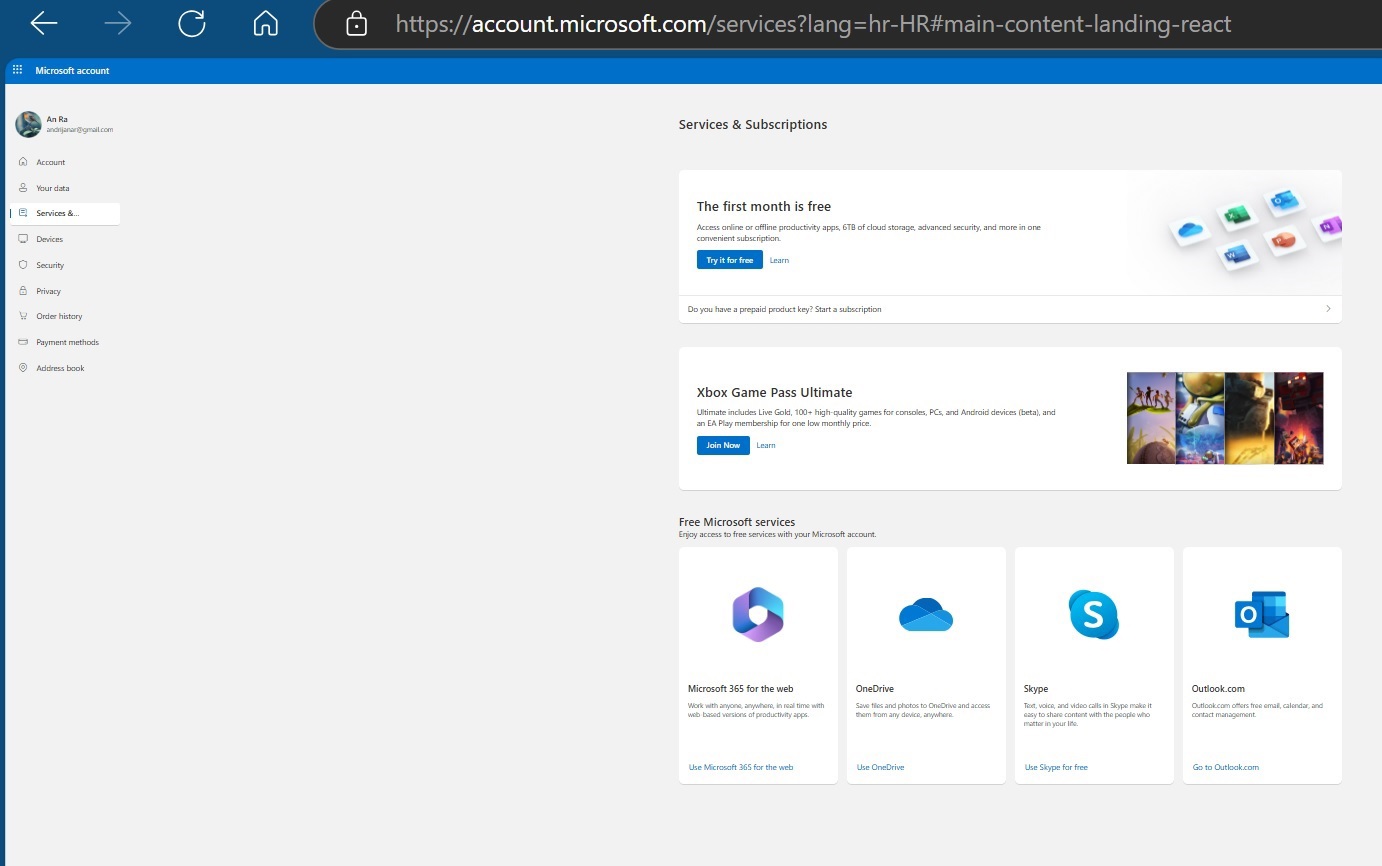1382x866 pixels.
Task: Reload the page with the refresh icon
Action: tap(192, 24)
